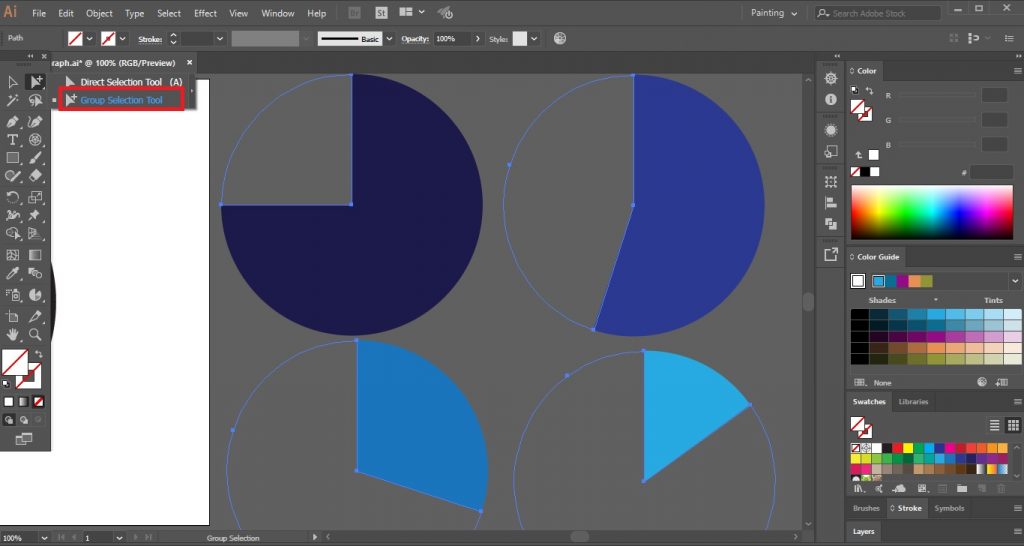This screenshot has width=1024, height=546.
Task: Reset default fill and stroke in Color panel
Action: coord(855,90)
